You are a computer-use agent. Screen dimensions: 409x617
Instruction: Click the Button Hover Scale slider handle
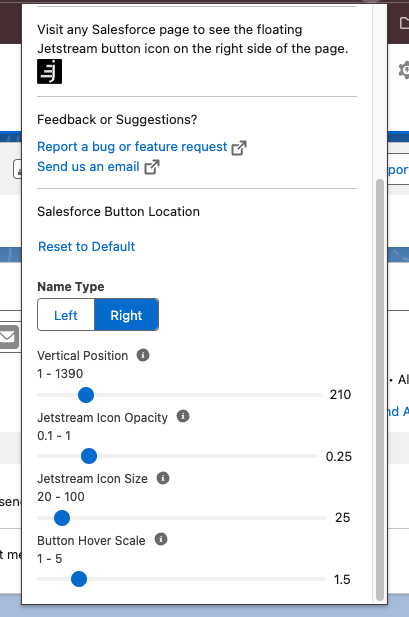point(79,579)
